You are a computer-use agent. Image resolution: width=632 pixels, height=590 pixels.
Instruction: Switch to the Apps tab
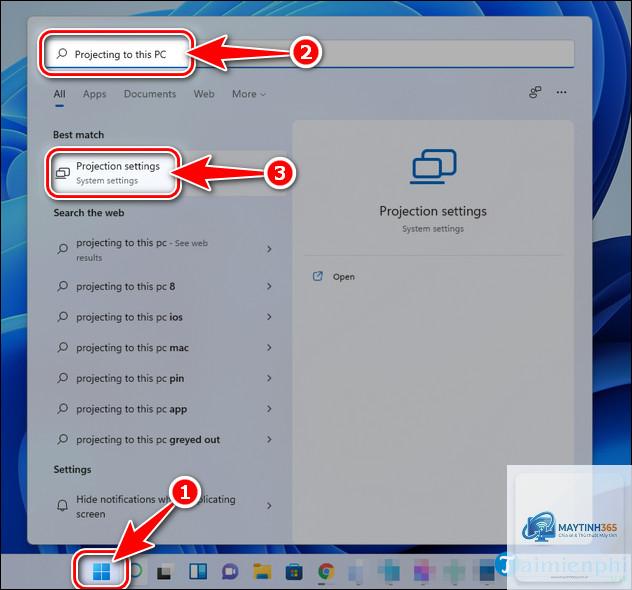tap(94, 94)
